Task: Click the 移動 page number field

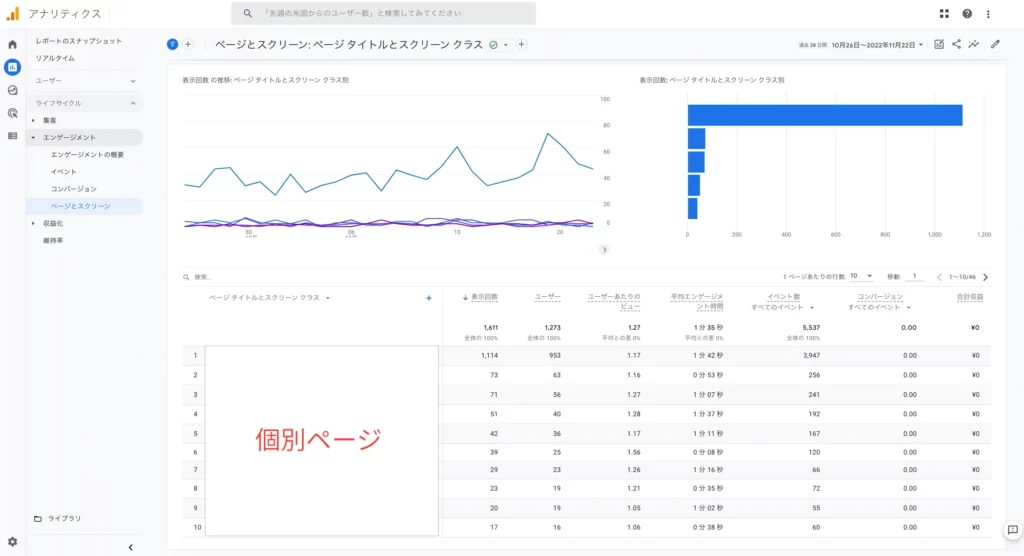Action: 914,276
